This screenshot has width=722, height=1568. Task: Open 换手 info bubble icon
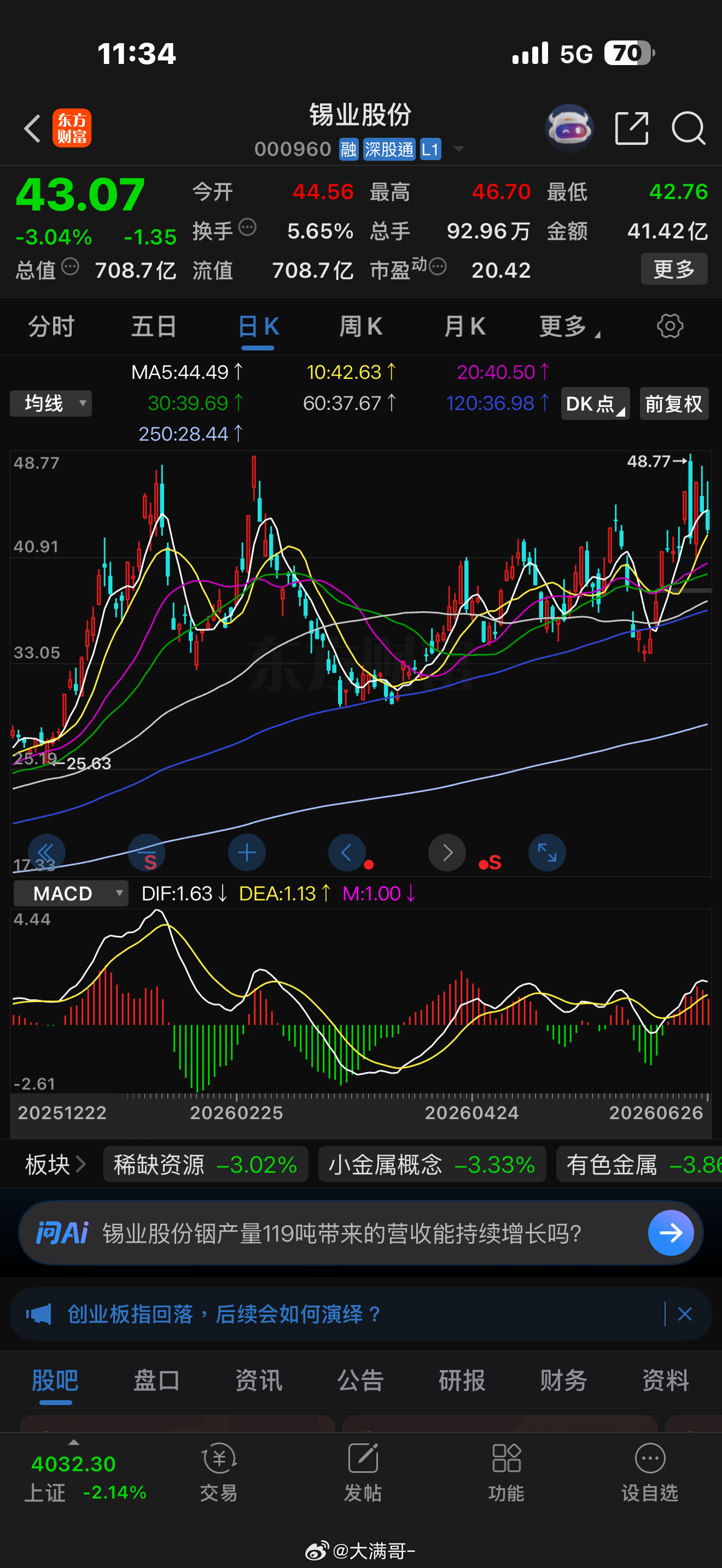pyautogui.click(x=247, y=227)
